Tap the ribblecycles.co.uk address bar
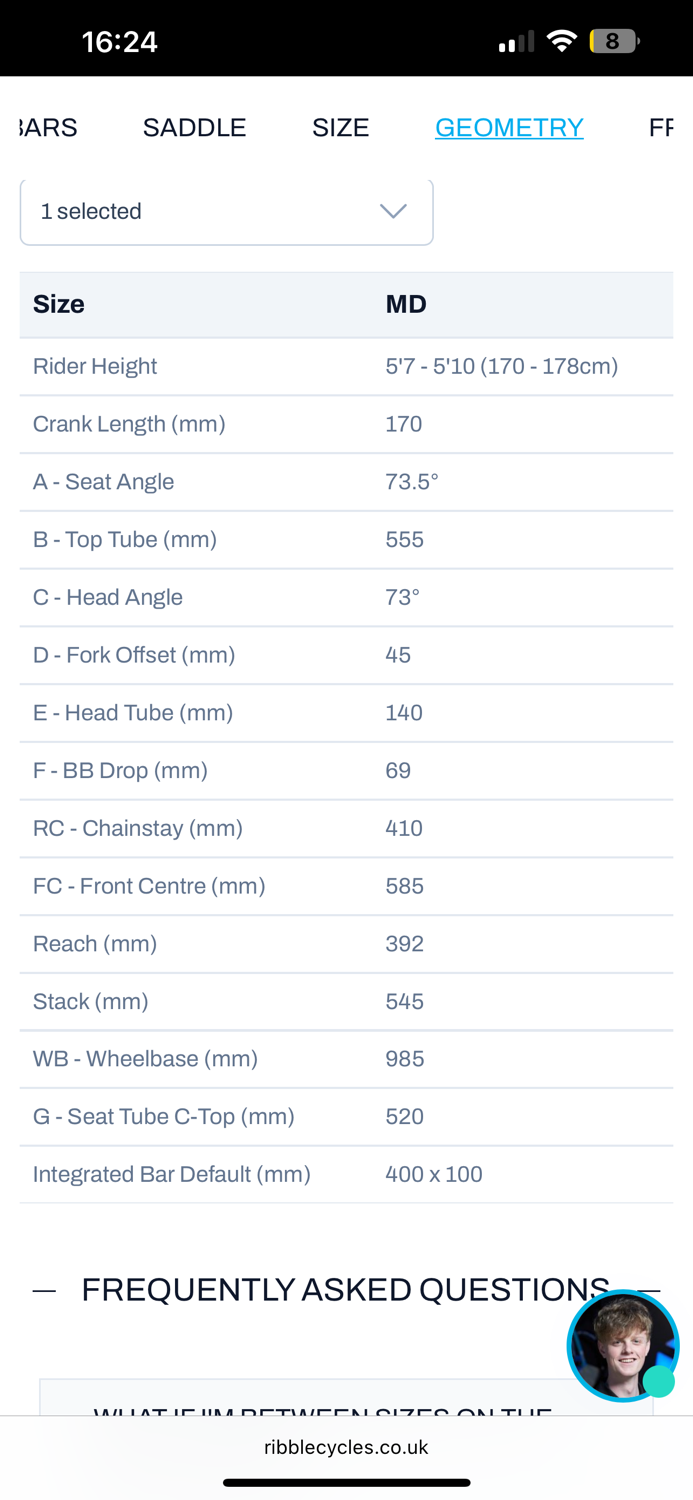Viewport: 693px width, 1500px height. (x=346, y=1447)
